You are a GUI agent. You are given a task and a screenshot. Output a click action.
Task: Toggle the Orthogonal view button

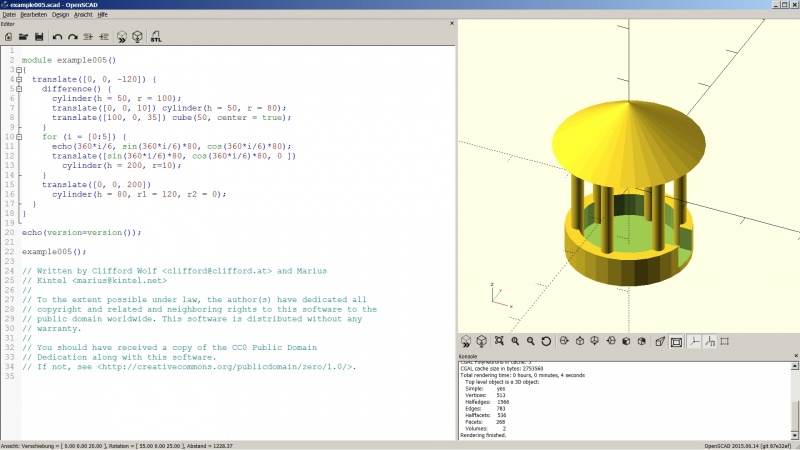(676, 341)
